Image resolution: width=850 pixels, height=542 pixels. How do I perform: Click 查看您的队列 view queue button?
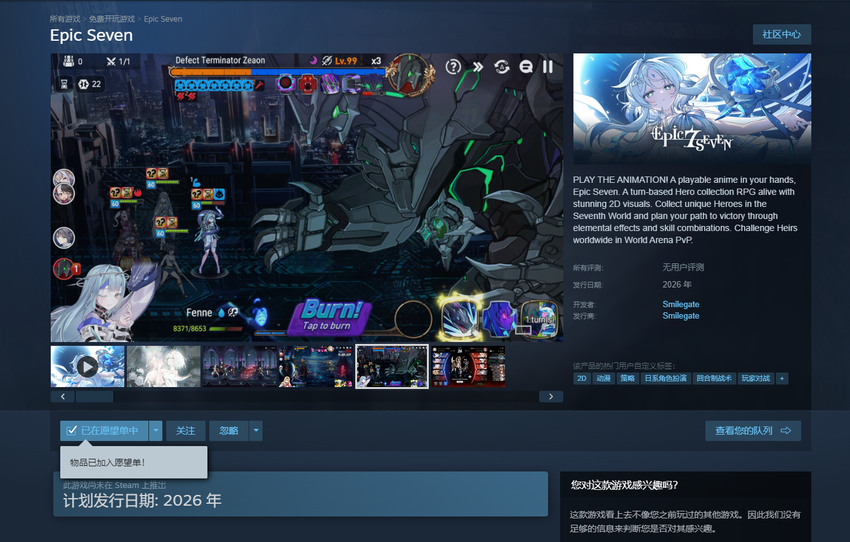(753, 430)
